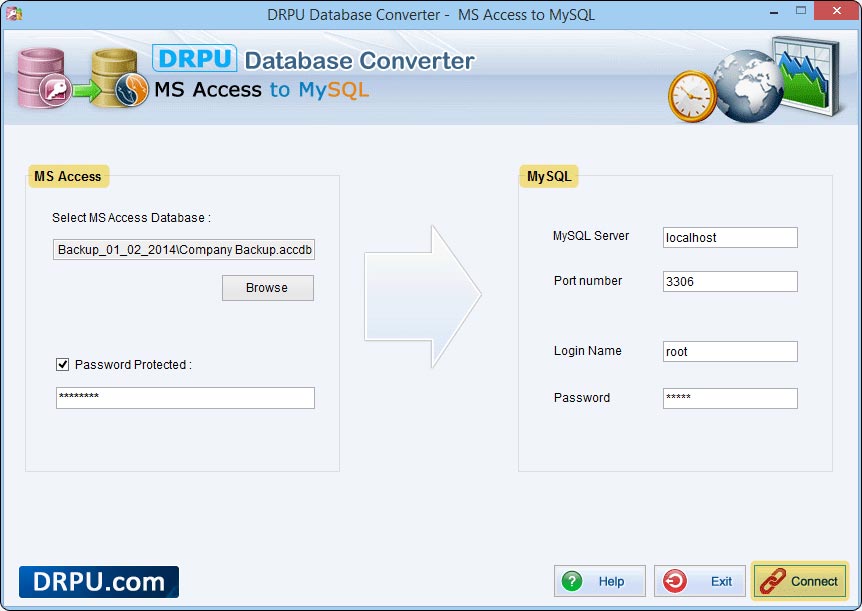Focus the MySQL Password field
The width and height of the screenshot is (862, 611).
coord(730,398)
